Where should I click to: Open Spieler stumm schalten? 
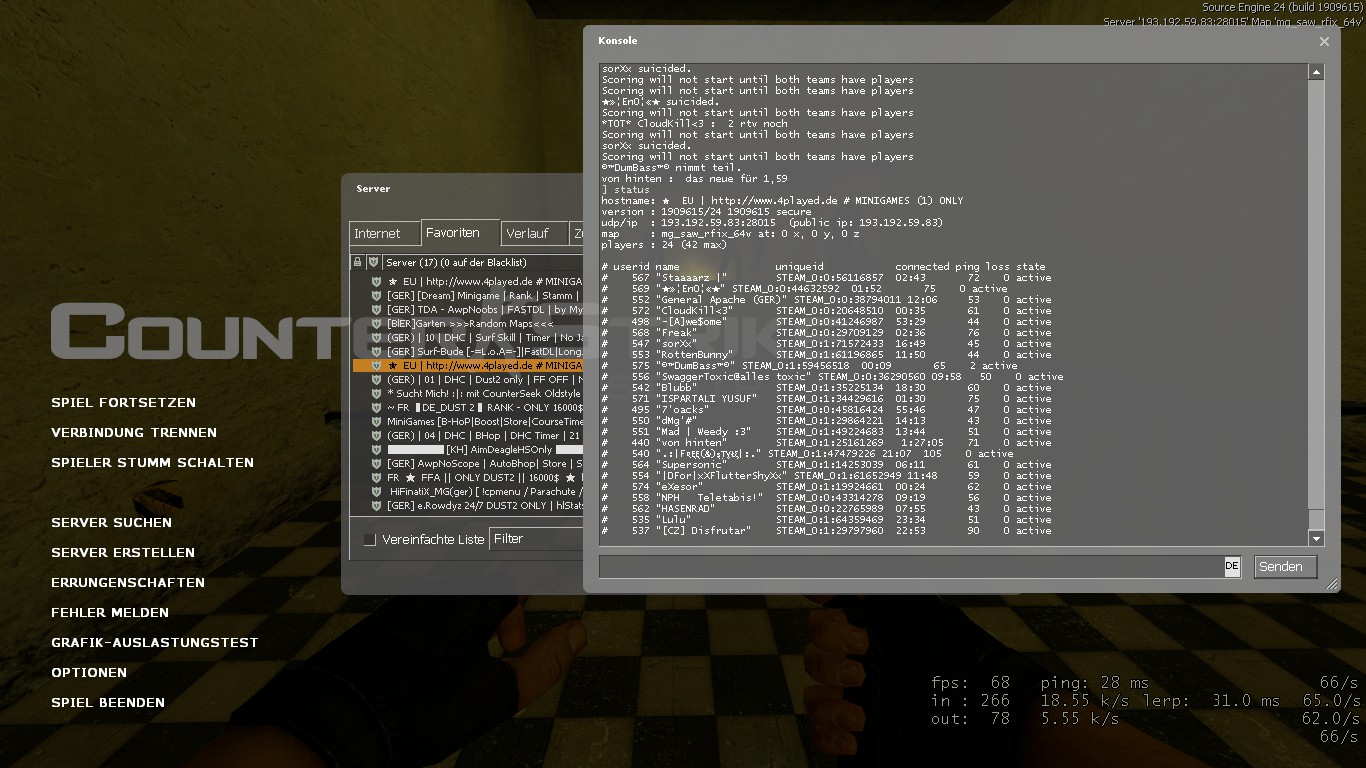(153, 463)
